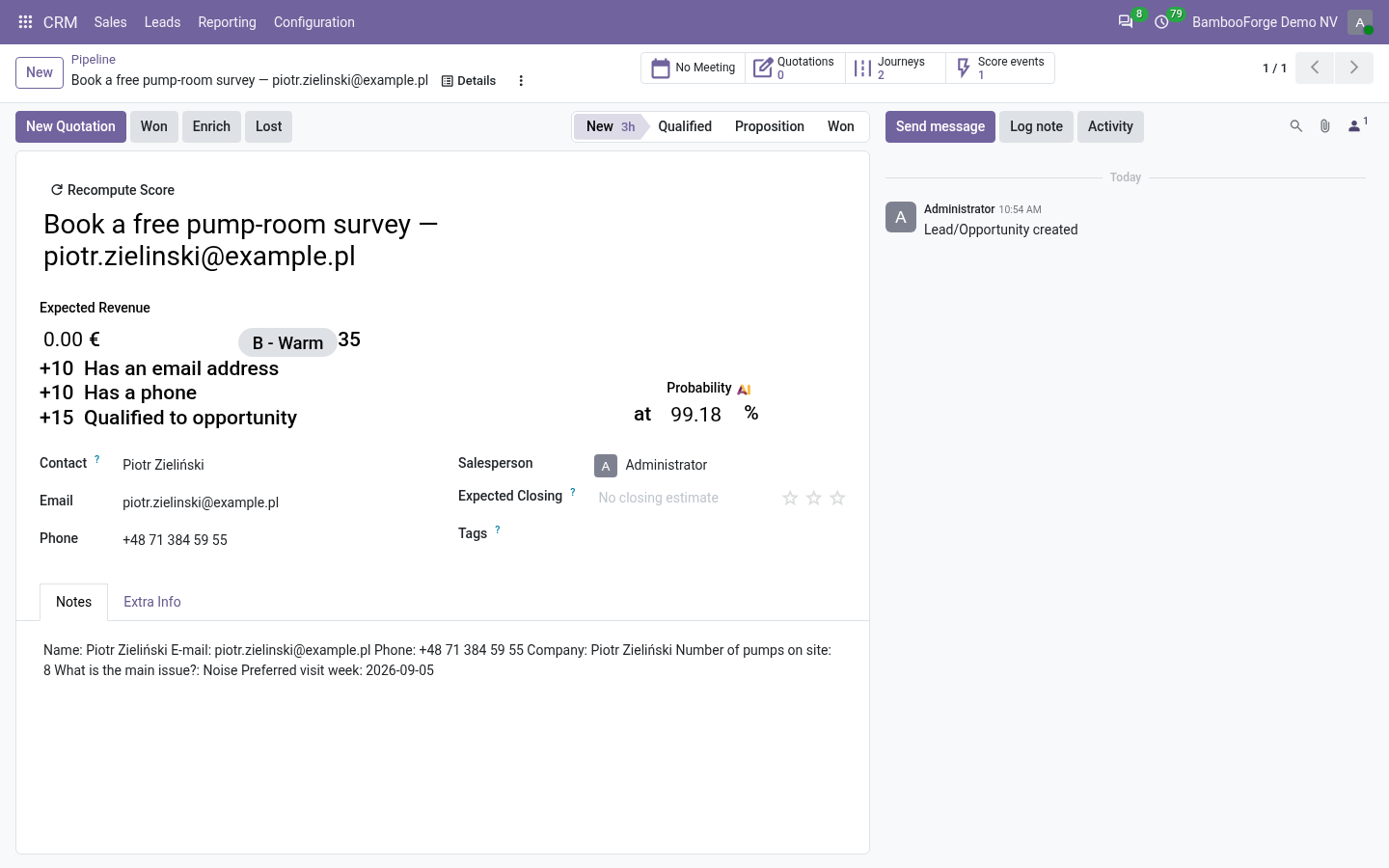Open the Send message composer
This screenshot has height=868, width=1389.
pos(940,126)
